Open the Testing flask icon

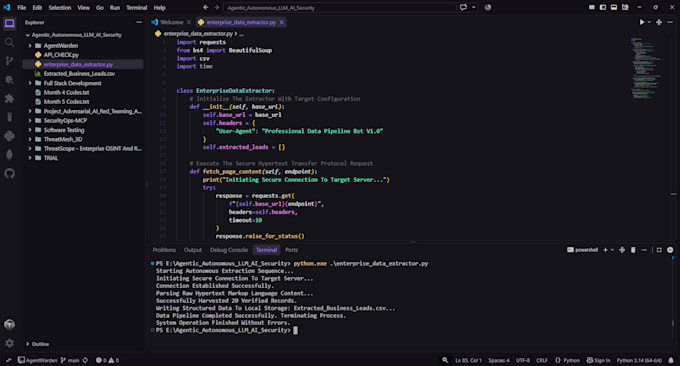tap(10, 117)
